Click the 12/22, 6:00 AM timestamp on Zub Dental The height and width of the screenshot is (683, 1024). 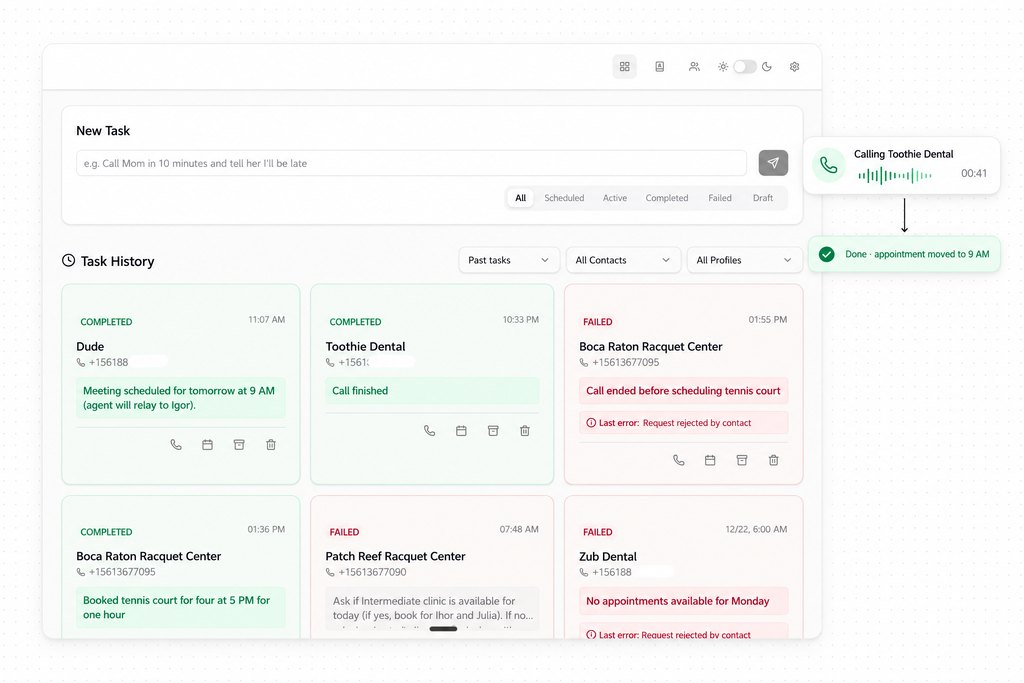(x=756, y=529)
